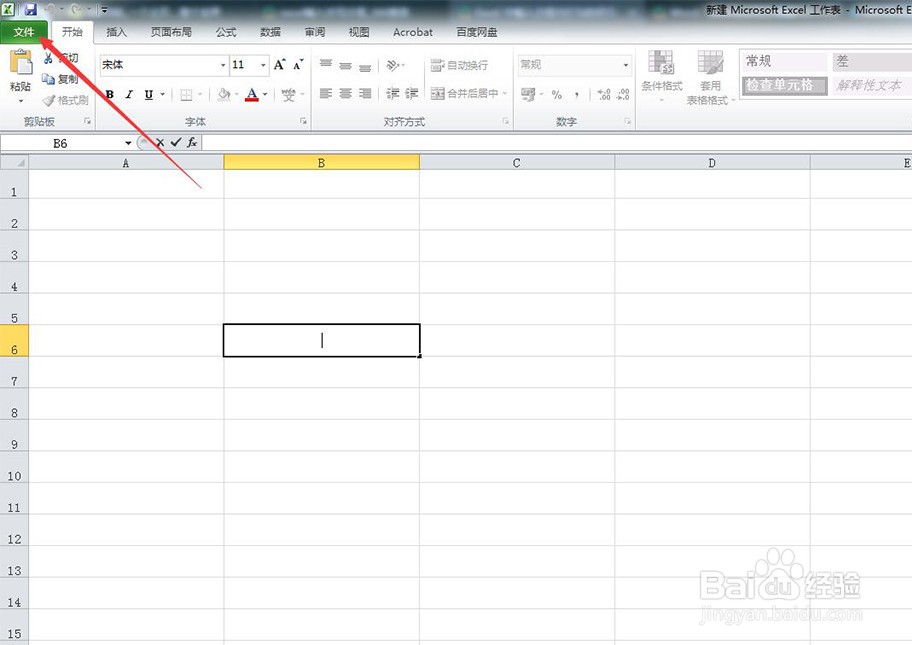Switch to the 插入 ribbon tab
This screenshot has width=912, height=645.
116,33
